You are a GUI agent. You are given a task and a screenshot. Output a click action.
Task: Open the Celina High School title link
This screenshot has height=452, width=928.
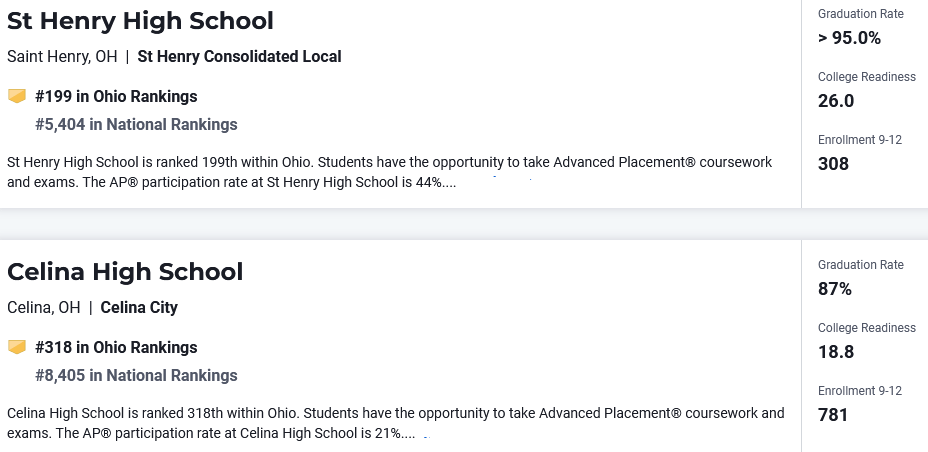point(125,271)
